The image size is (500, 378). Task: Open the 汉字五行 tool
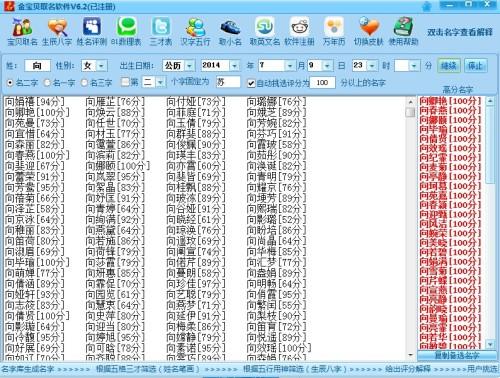pos(195,32)
